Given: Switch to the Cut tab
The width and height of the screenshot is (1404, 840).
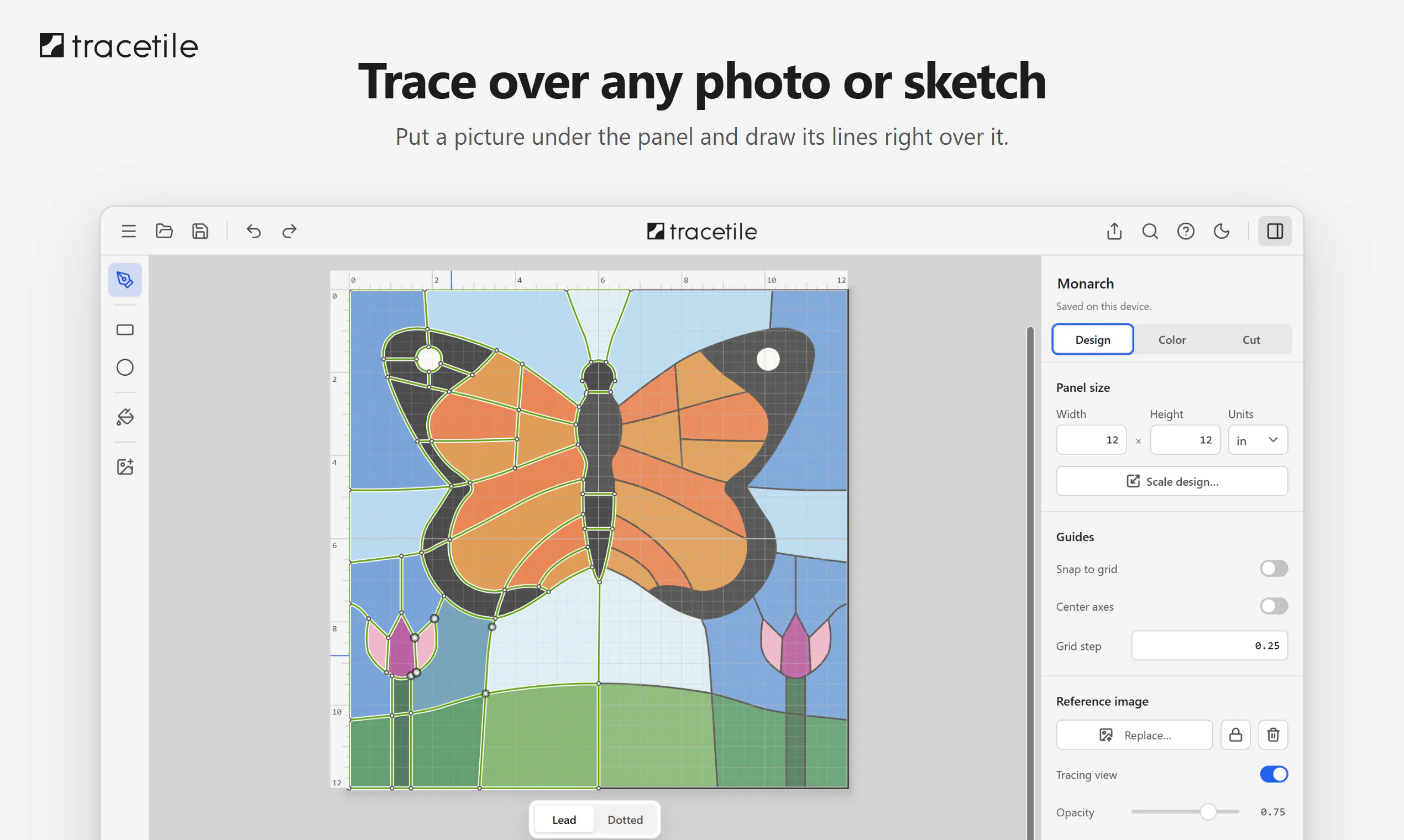Looking at the screenshot, I should coord(1251,340).
